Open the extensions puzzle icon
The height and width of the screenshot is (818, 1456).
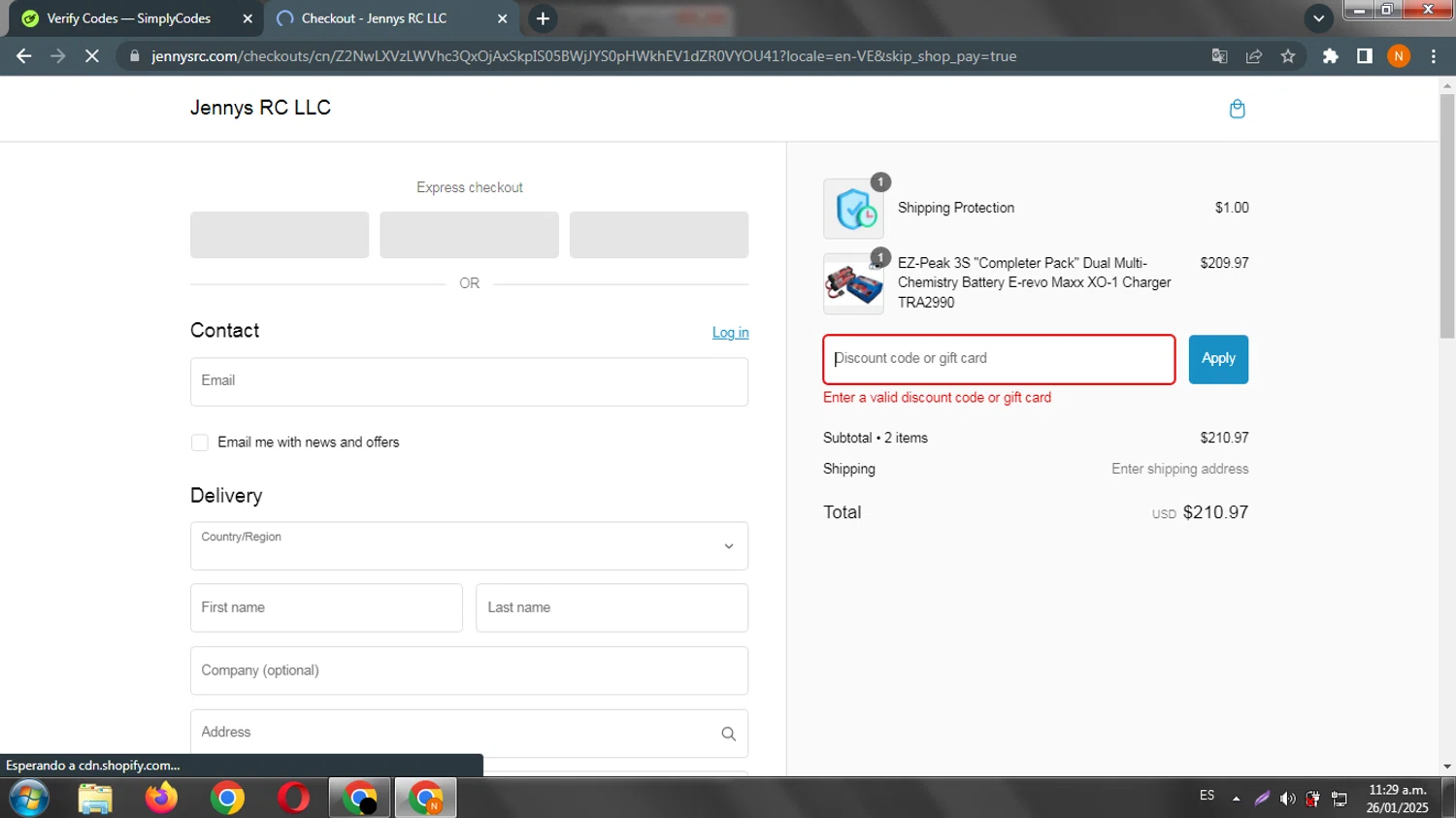pyautogui.click(x=1331, y=56)
